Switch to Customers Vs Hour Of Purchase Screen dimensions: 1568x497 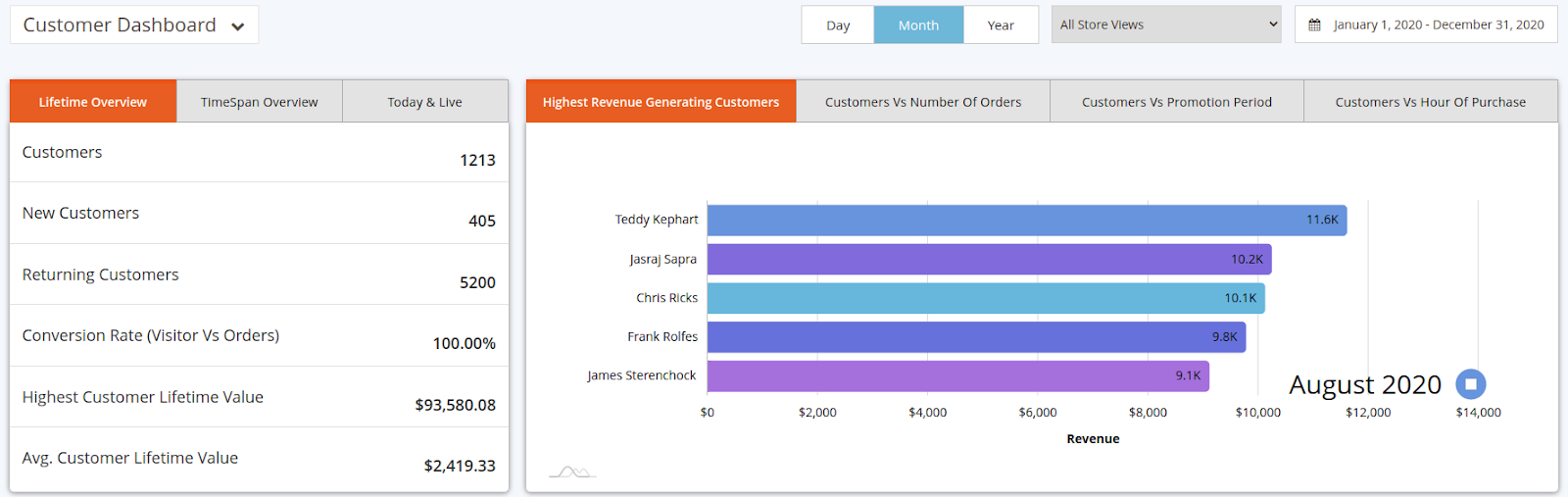tap(1430, 102)
